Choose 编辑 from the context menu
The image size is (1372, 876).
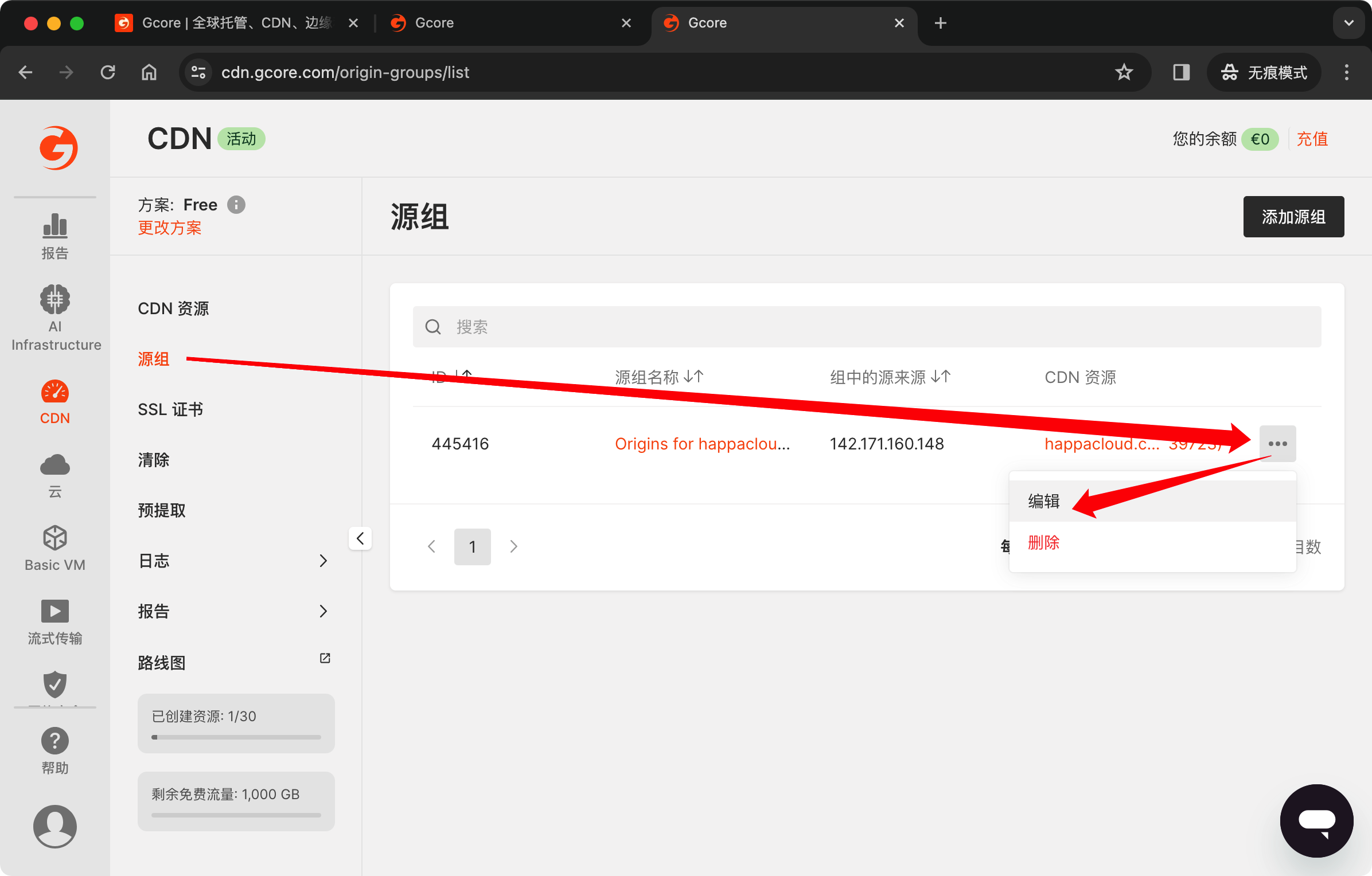pos(1152,501)
